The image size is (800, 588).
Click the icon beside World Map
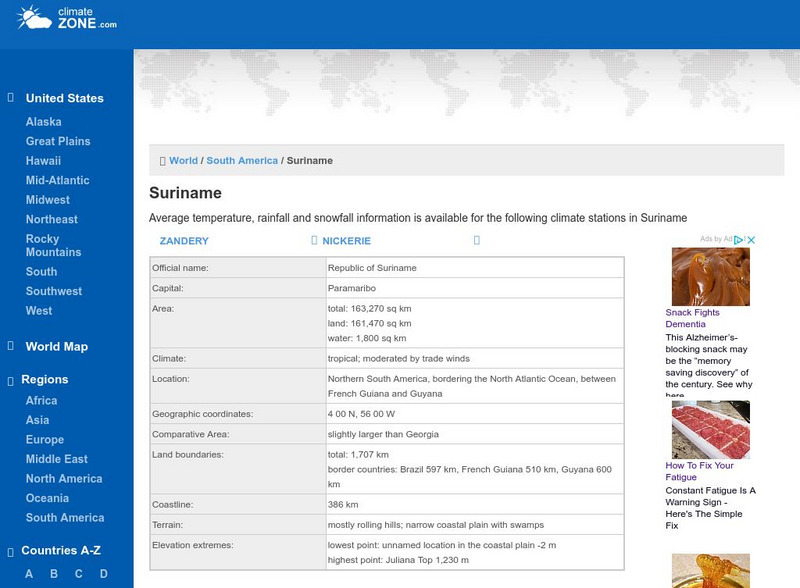coord(11,346)
